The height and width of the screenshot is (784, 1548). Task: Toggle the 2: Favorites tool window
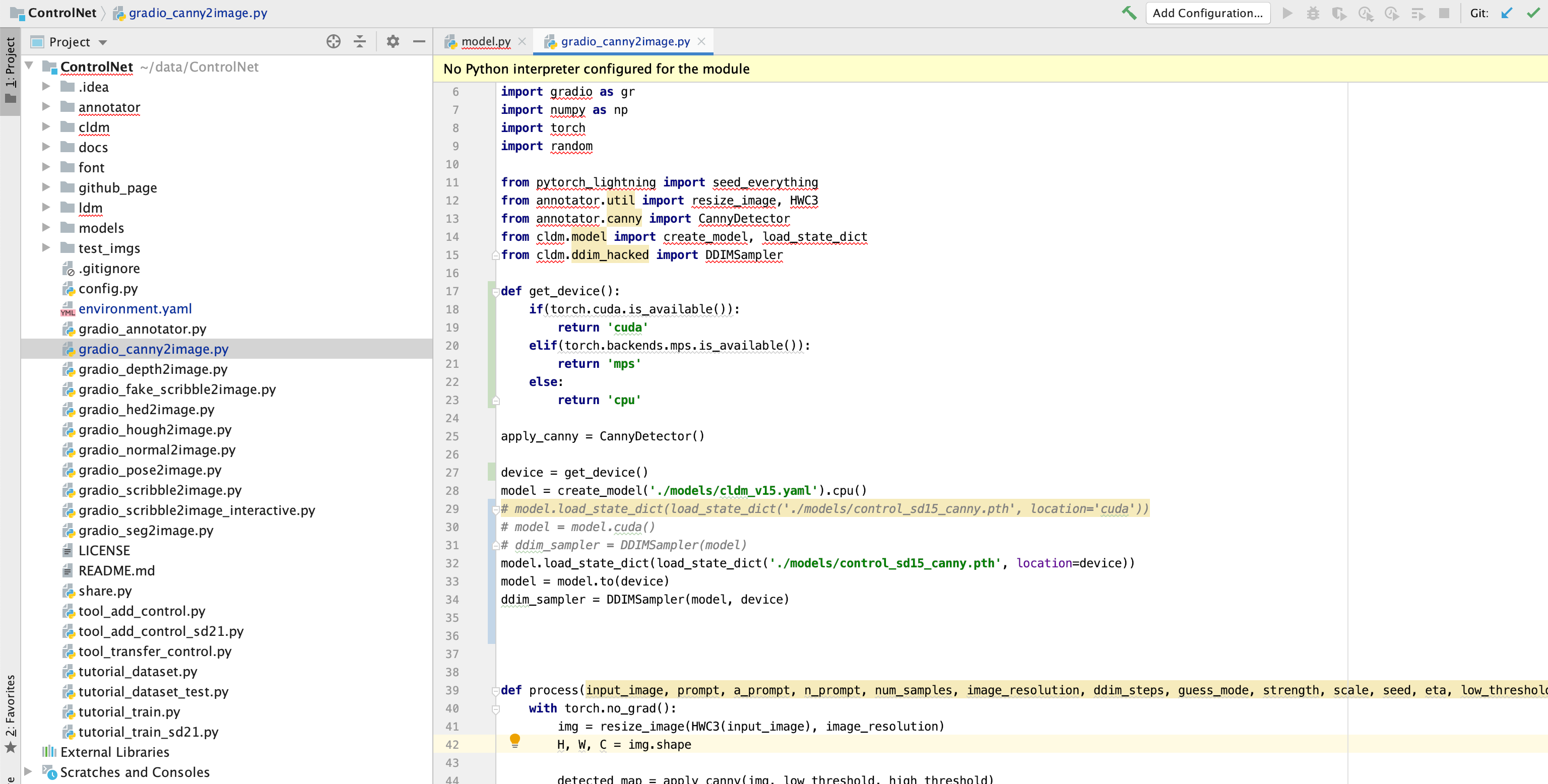click(10, 715)
